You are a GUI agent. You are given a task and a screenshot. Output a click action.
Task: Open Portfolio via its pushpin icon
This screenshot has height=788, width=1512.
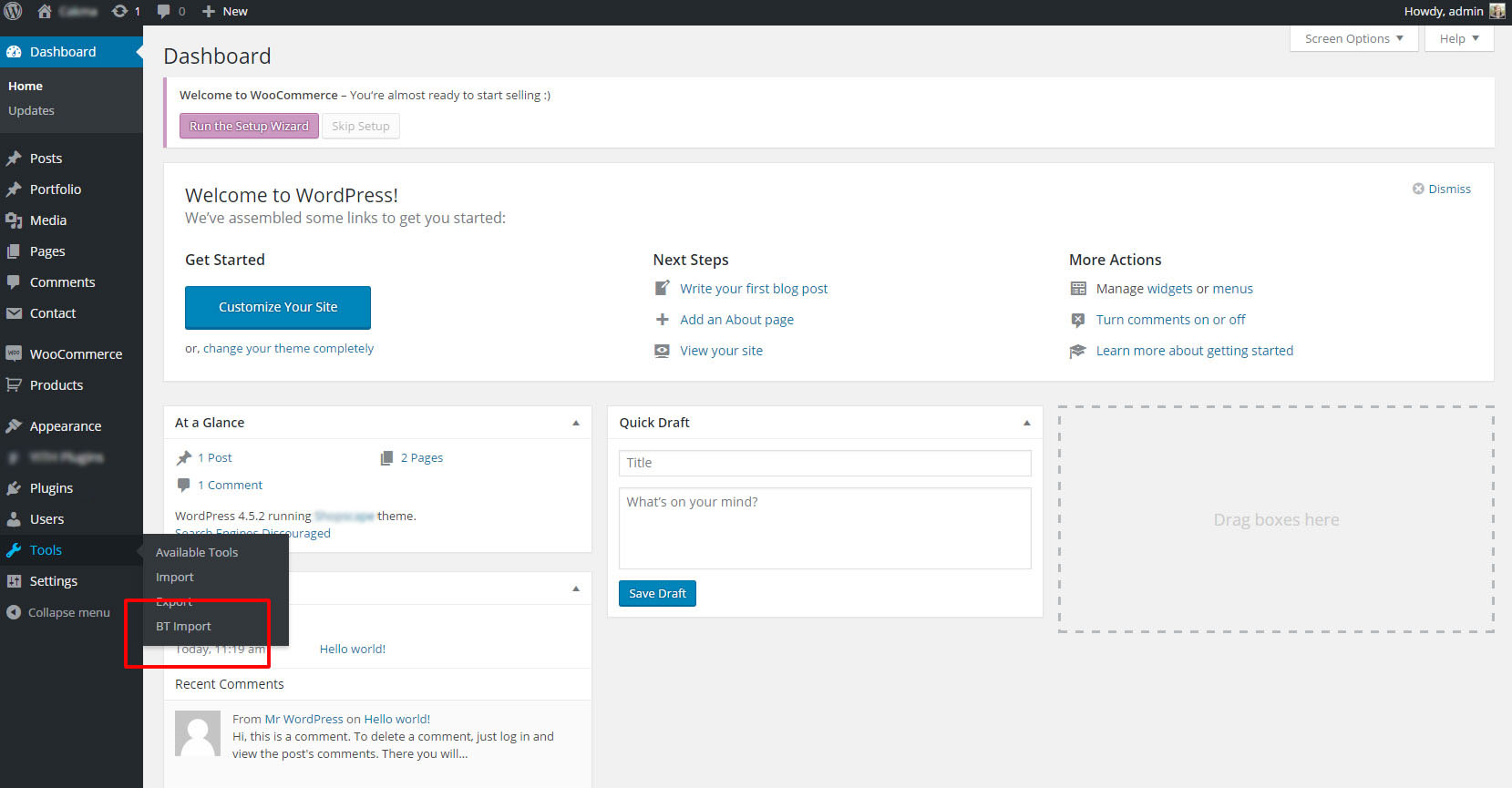pyautogui.click(x=14, y=189)
